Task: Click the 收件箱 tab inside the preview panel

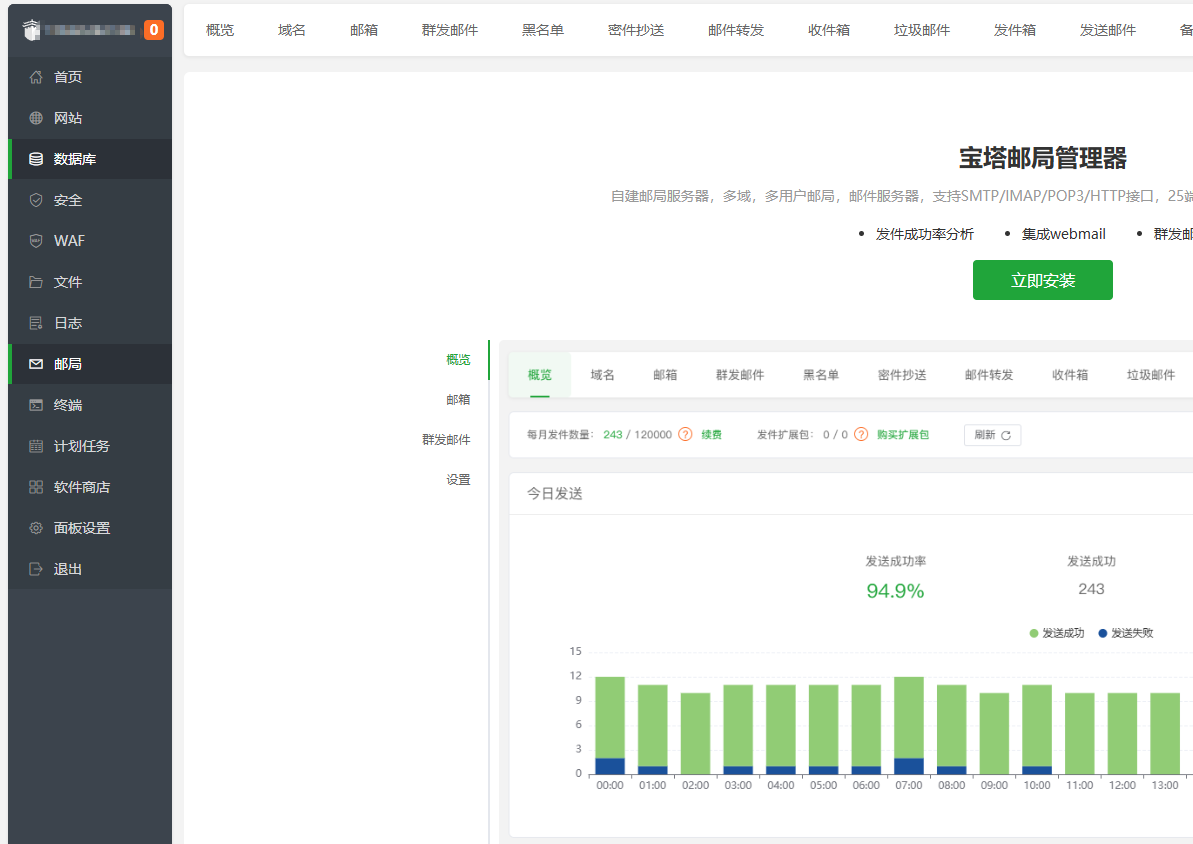Action: click(1070, 374)
